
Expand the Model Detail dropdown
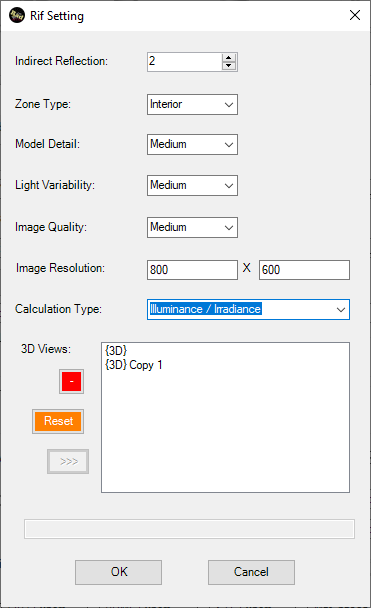[192, 144]
